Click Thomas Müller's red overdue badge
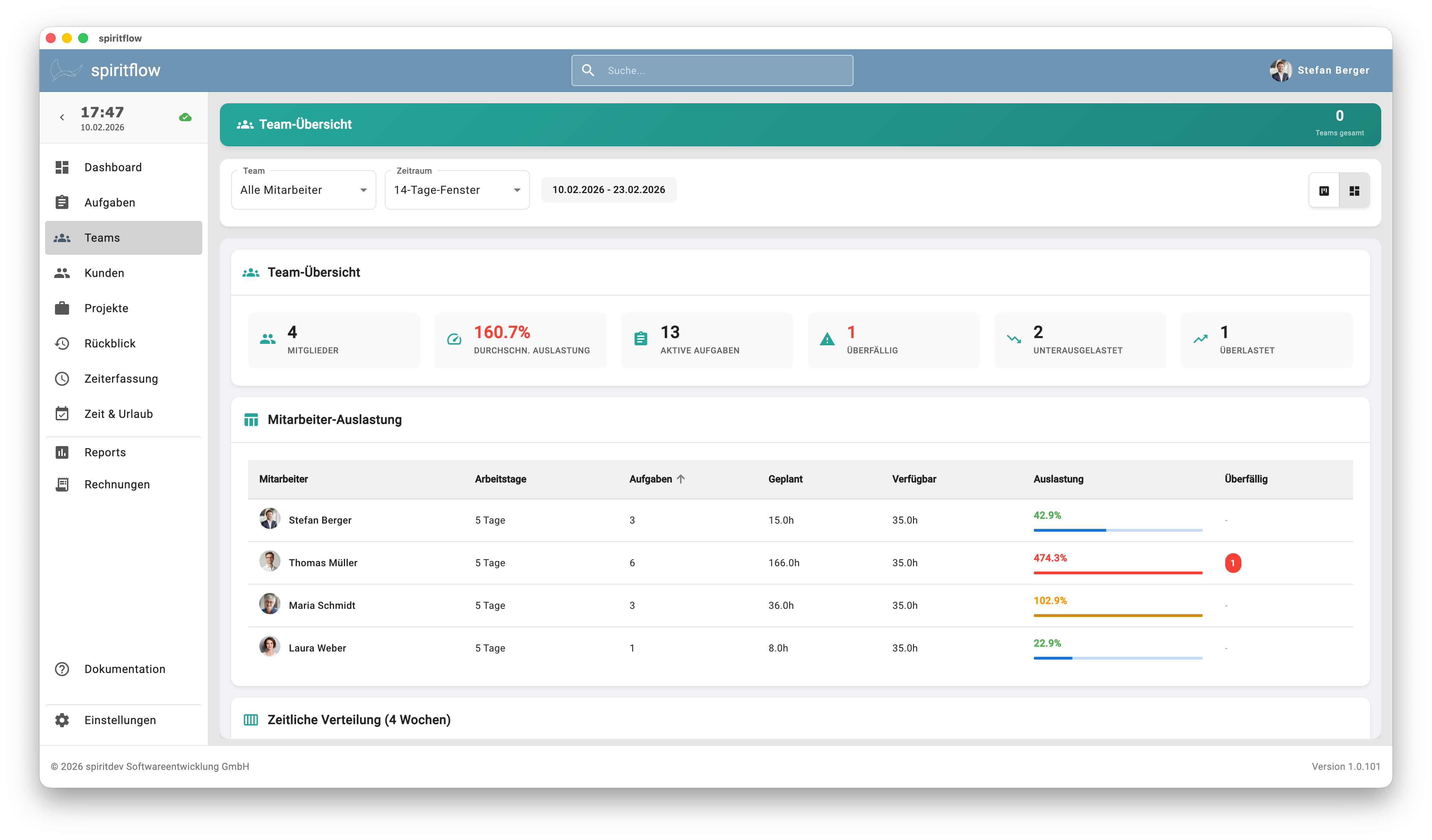 1233,563
